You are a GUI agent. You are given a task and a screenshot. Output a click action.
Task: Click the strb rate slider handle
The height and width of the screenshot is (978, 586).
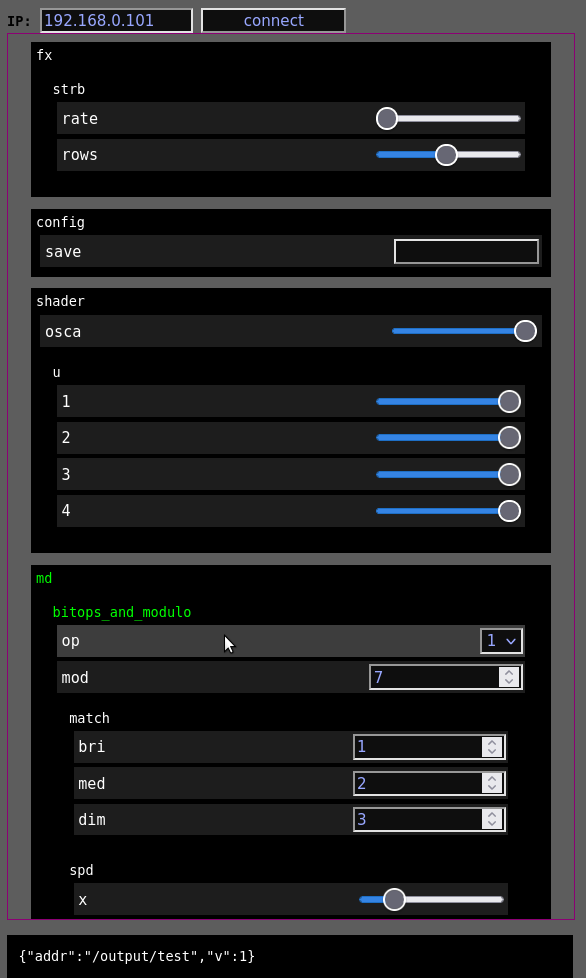tap(387, 119)
